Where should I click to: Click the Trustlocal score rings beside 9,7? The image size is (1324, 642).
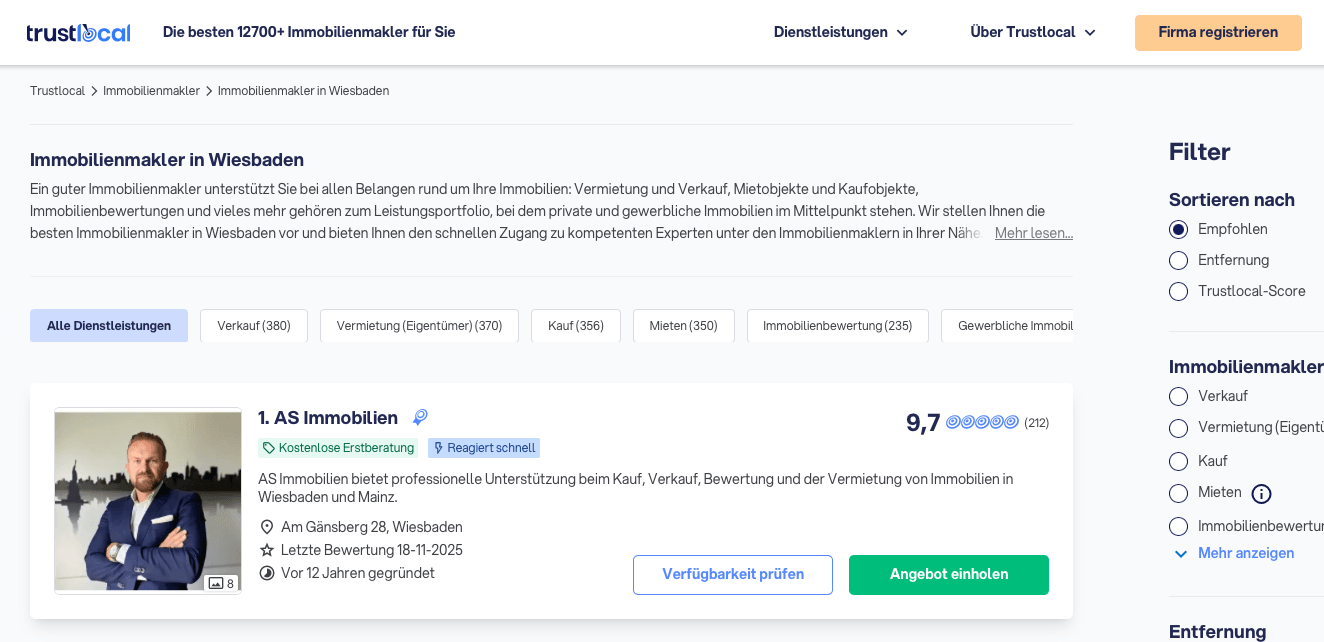pyautogui.click(x=981, y=422)
